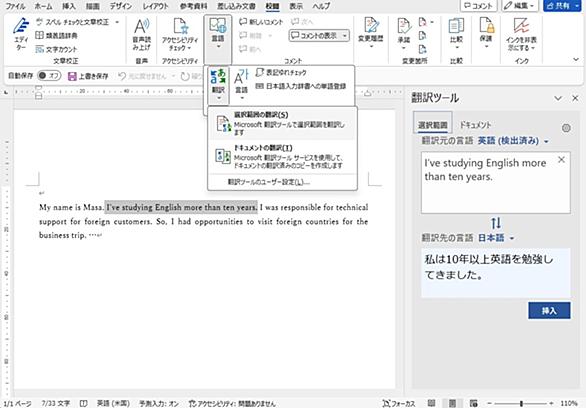The height and width of the screenshot is (408, 586).
Task: Click the source text input box
Action: point(496,182)
